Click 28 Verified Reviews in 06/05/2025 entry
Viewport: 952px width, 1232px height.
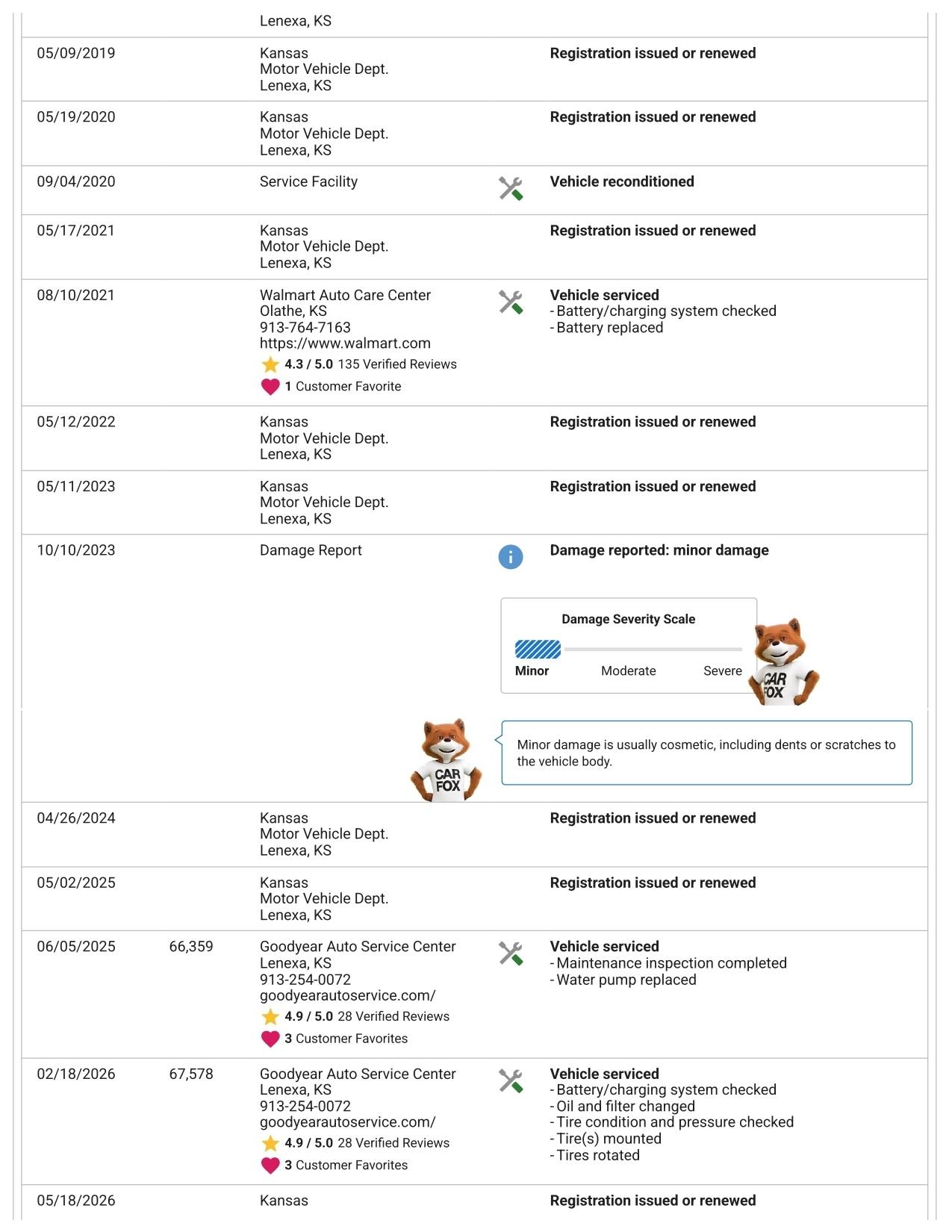tap(393, 1016)
